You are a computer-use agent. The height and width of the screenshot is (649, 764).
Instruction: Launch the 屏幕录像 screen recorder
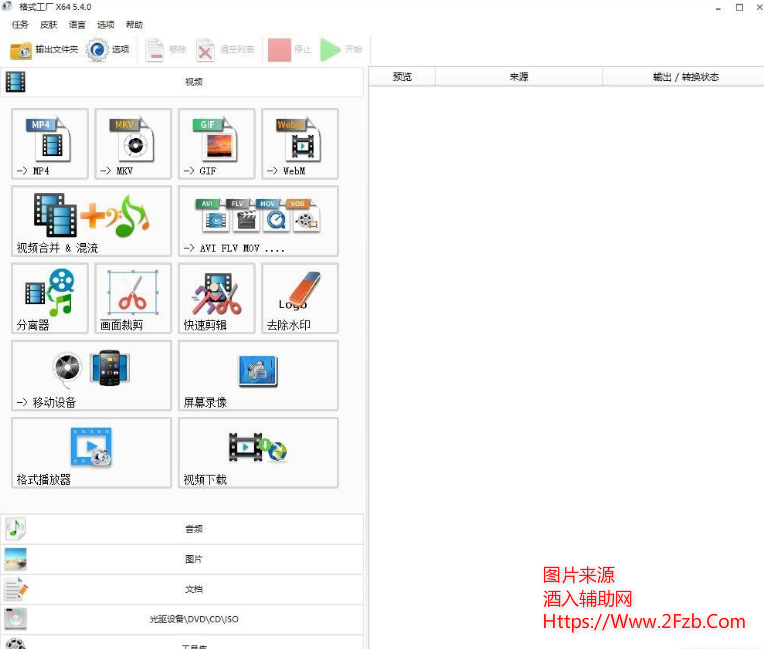tap(258, 375)
